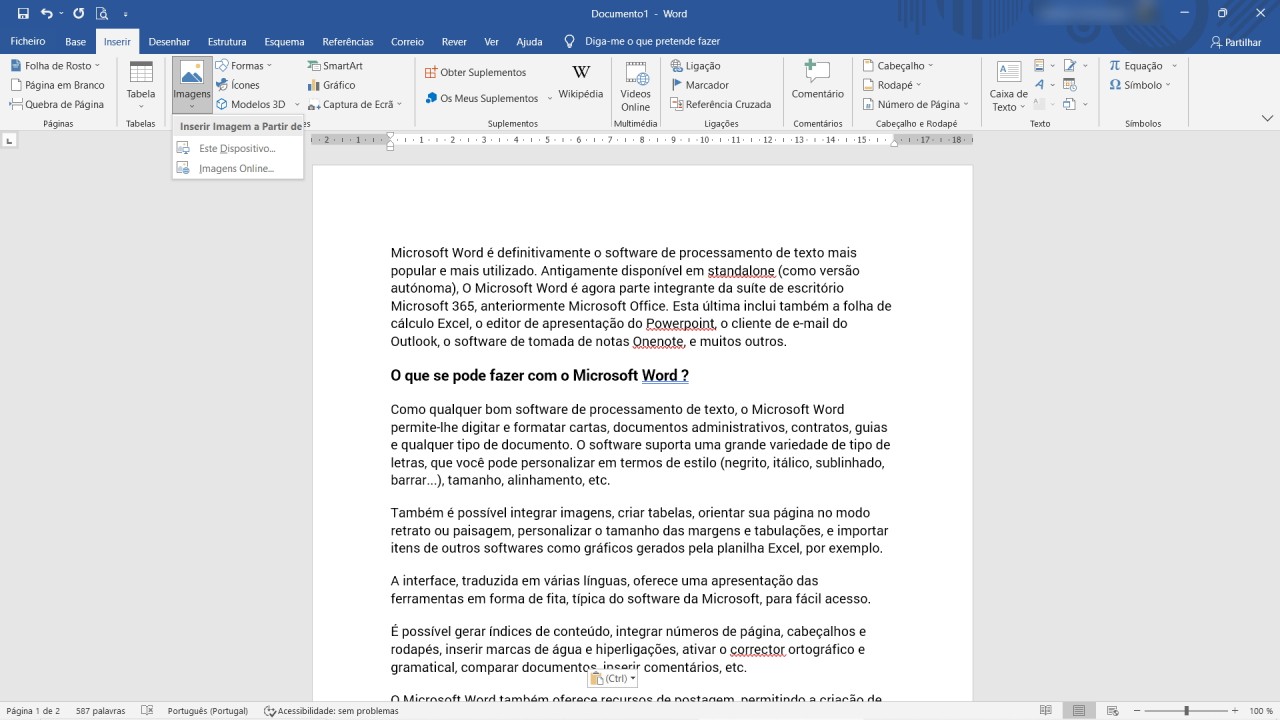Screen dimensions: 1280x720
Task: Click Acessibilidade: sem problemas in status bar
Action: tap(331, 711)
